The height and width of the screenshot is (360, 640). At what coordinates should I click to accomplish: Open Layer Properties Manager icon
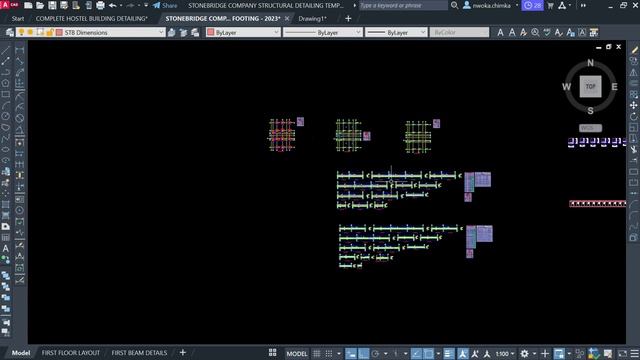point(10,32)
